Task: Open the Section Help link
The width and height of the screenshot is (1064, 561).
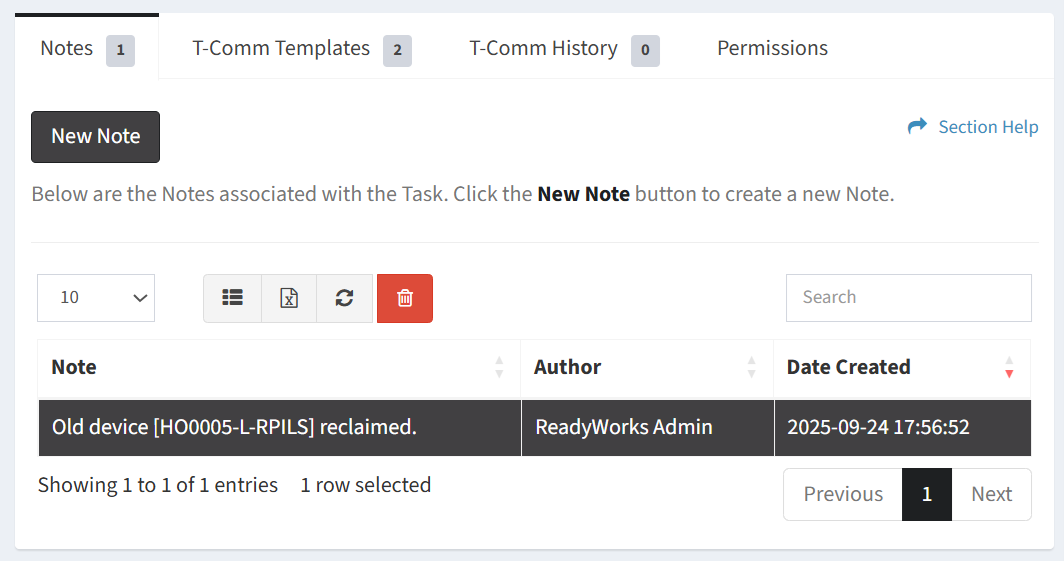Action: coord(988,127)
